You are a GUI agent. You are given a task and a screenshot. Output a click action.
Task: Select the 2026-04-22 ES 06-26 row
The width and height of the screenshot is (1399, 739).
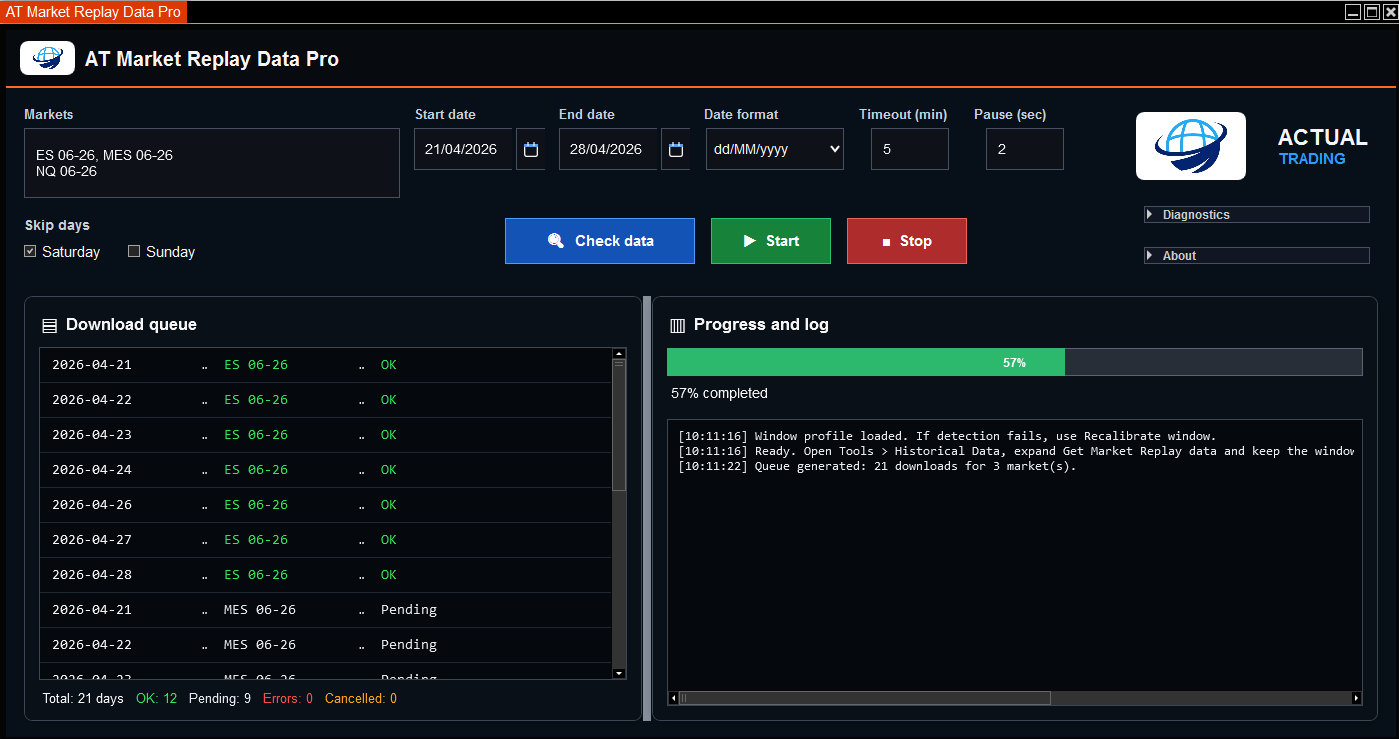(326, 400)
